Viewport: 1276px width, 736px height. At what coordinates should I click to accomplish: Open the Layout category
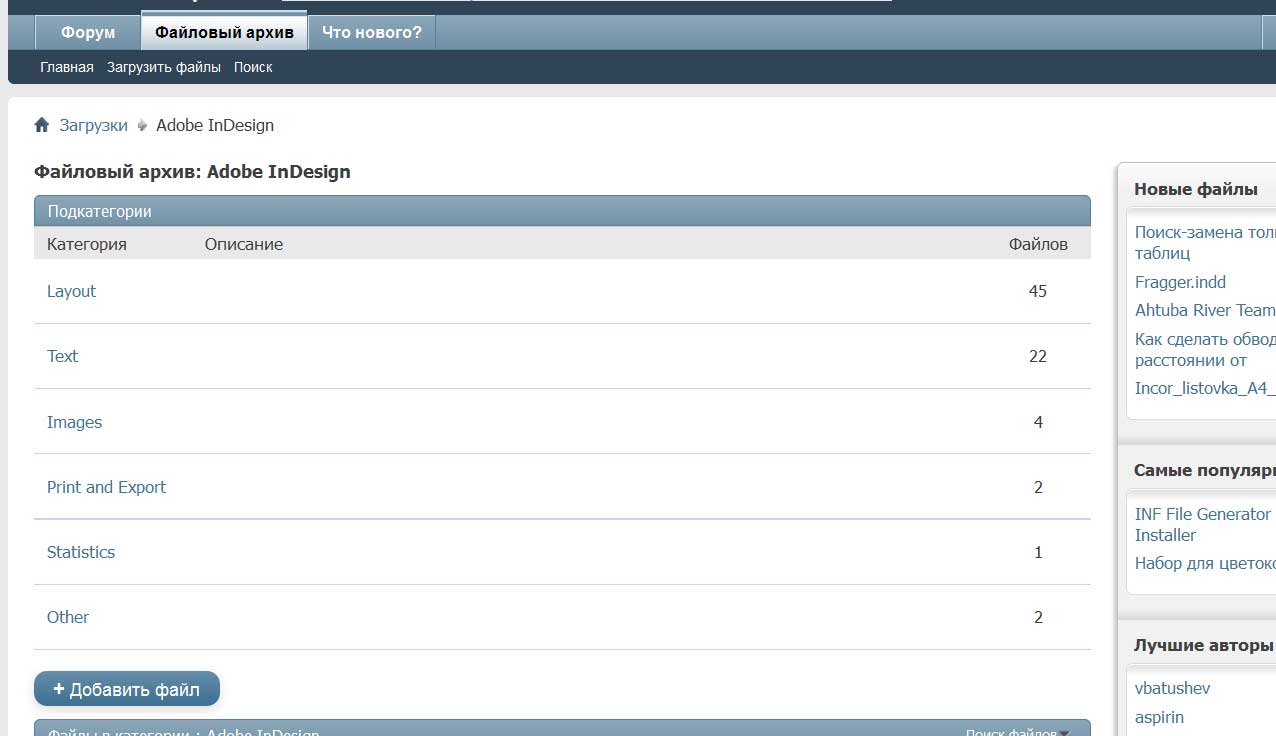point(72,291)
